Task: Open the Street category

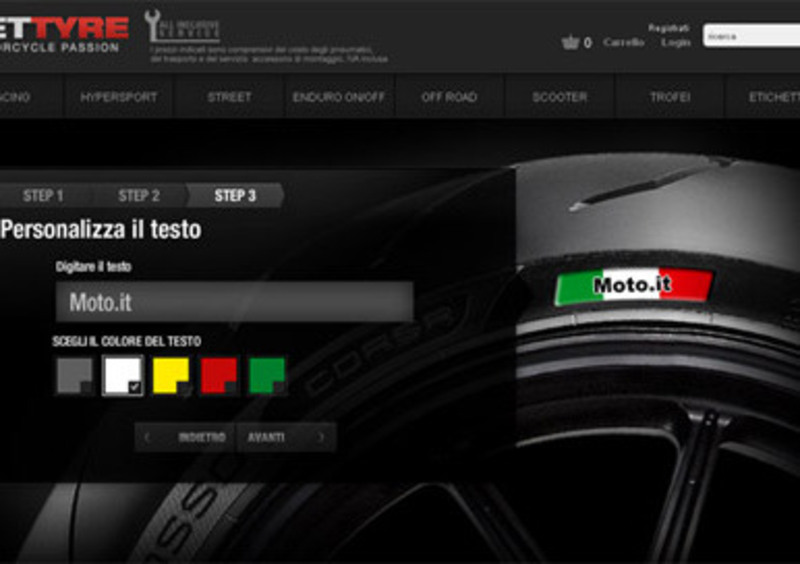Action: (x=229, y=97)
